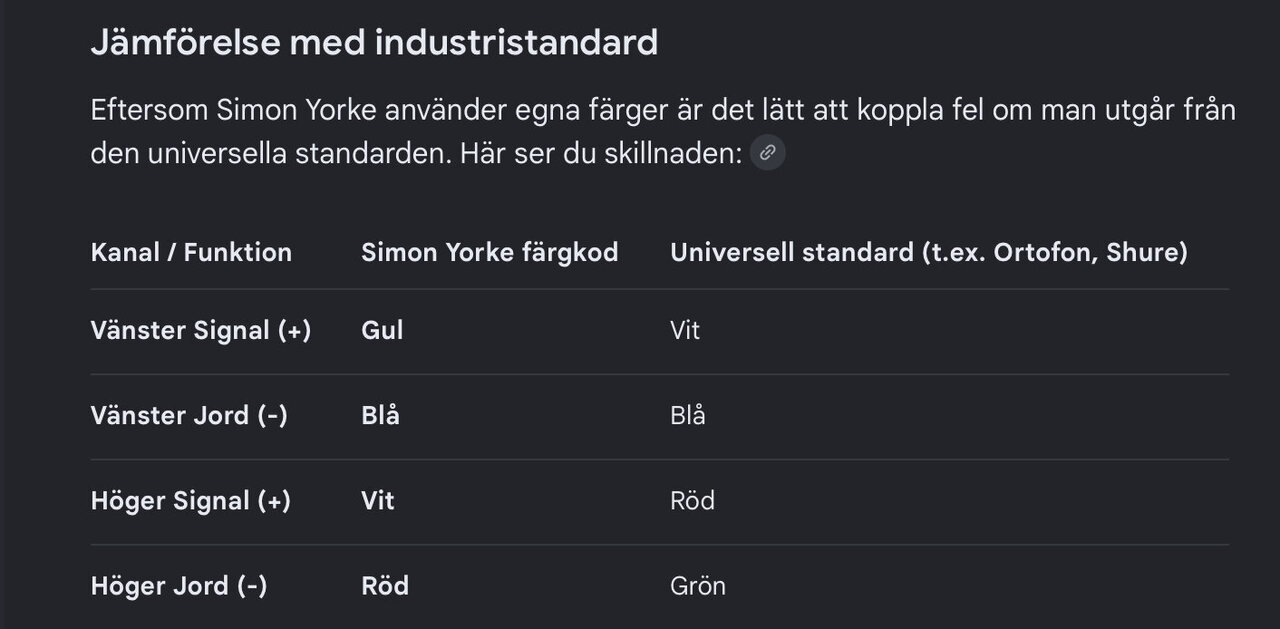The width and height of the screenshot is (1280, 629).
Task: Click the Grön cell in the table
Action: click(698, 585)
